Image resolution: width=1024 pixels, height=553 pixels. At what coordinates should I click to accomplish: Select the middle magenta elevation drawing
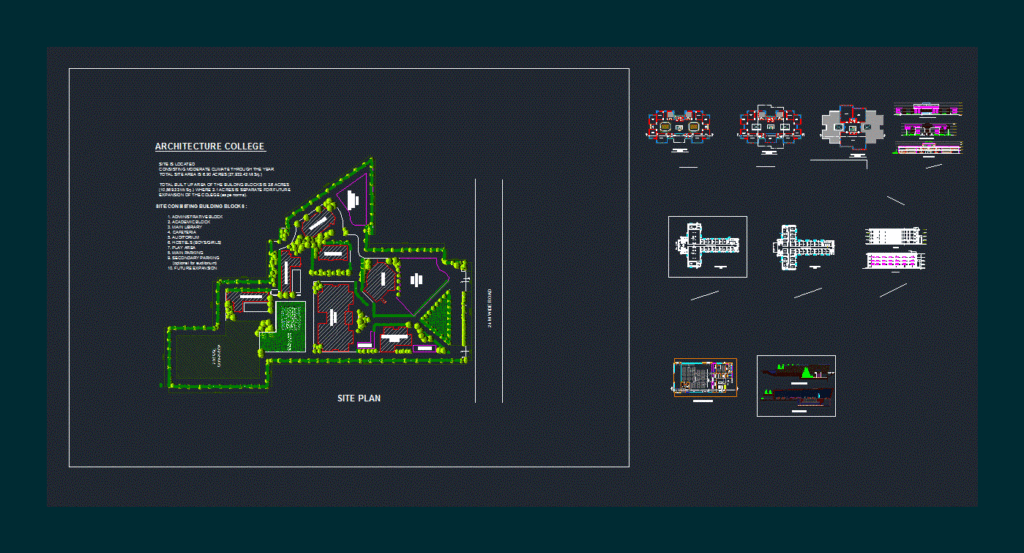pos(928,131)
